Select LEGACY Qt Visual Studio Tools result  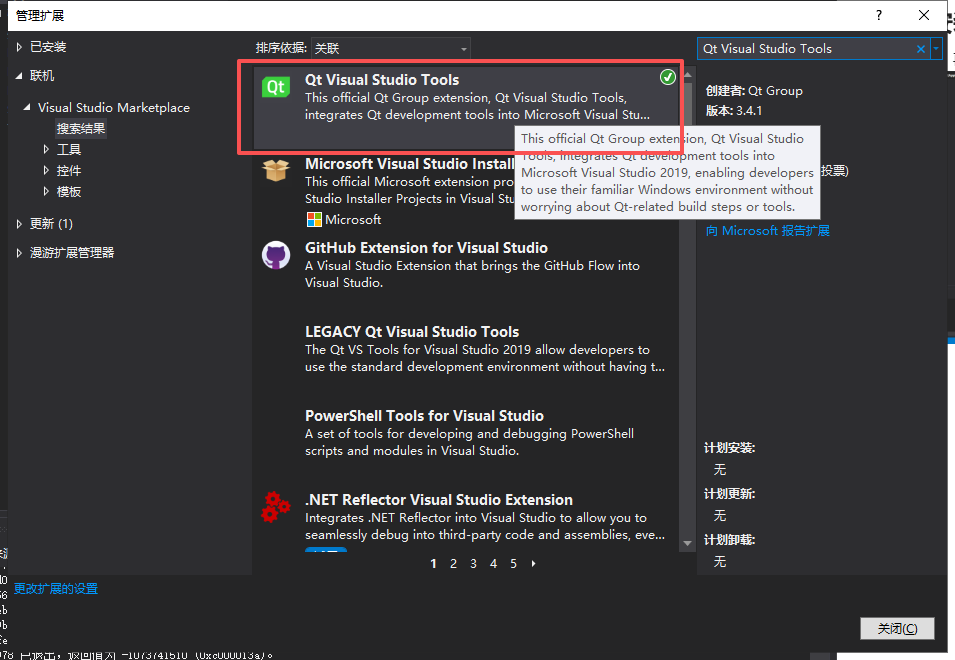412,332
